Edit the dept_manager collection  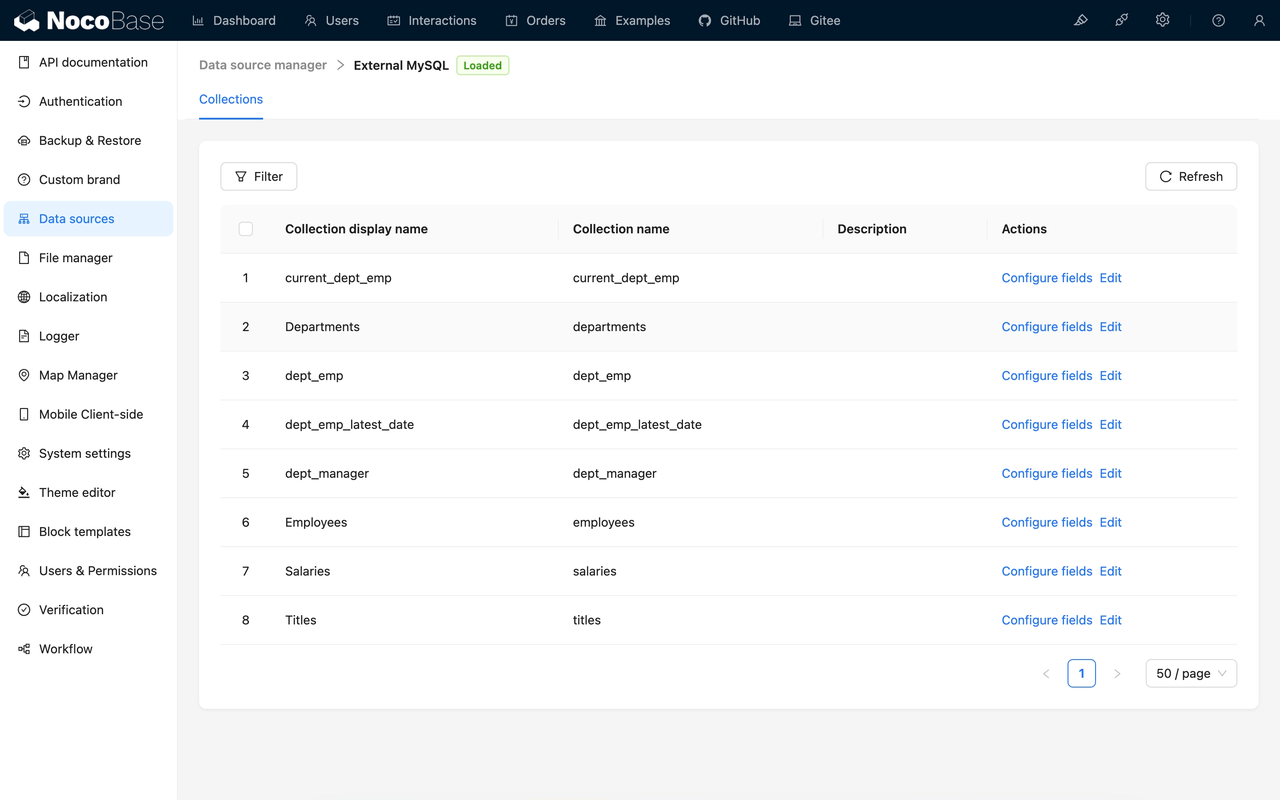[x=1111, y=473]
